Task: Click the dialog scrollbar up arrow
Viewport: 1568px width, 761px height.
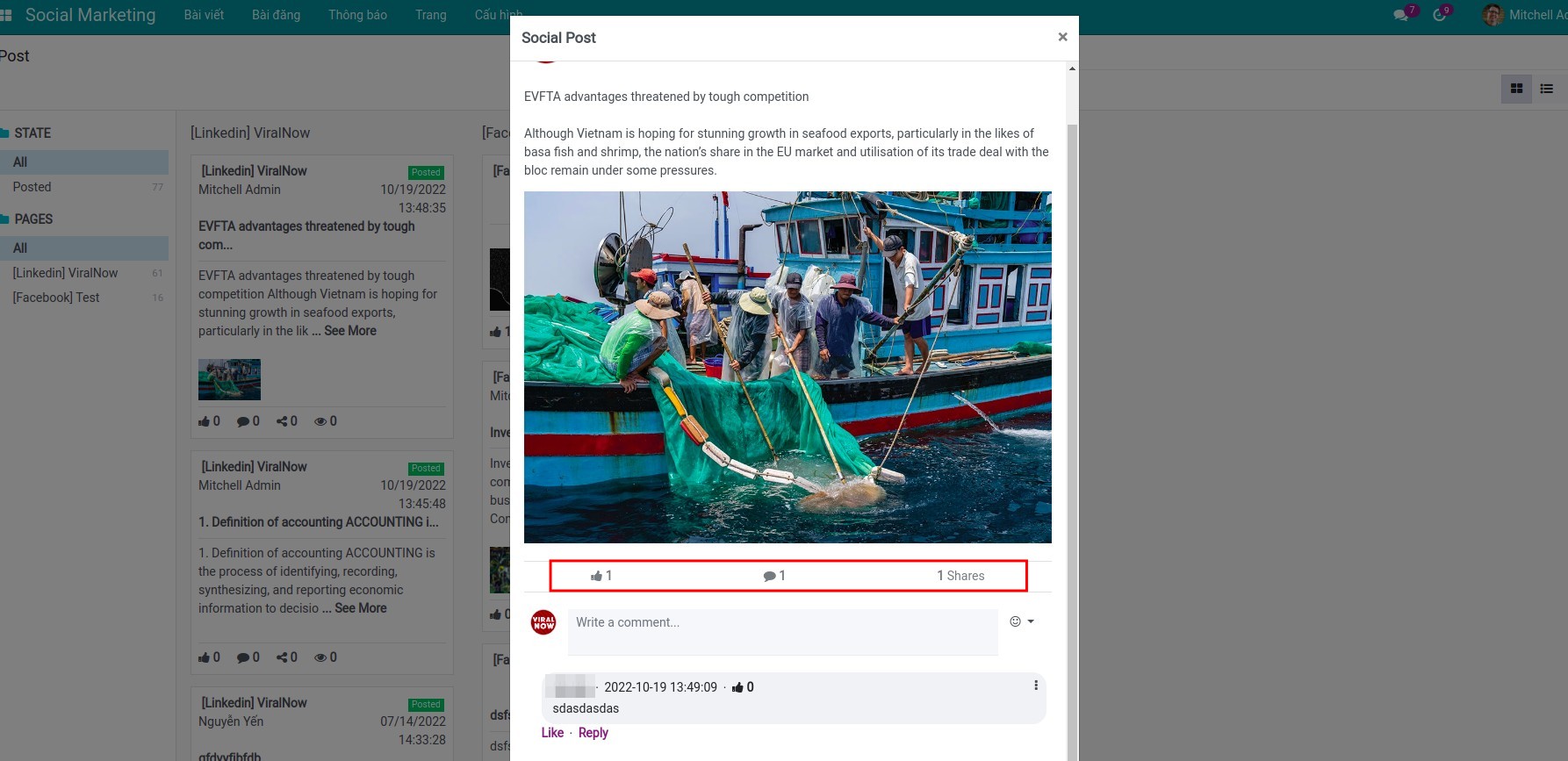Action: [1072, 68]
